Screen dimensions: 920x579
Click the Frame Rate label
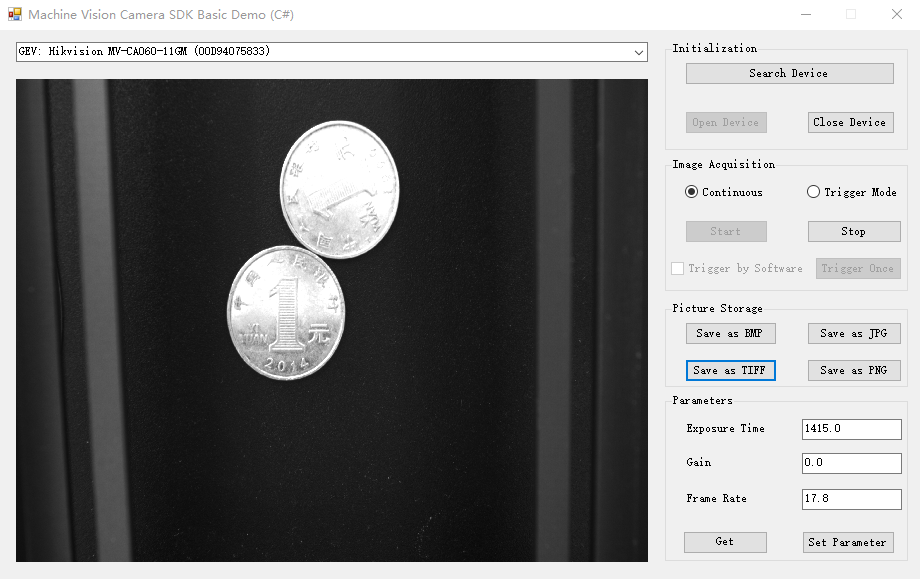click(x=716, y=498)
